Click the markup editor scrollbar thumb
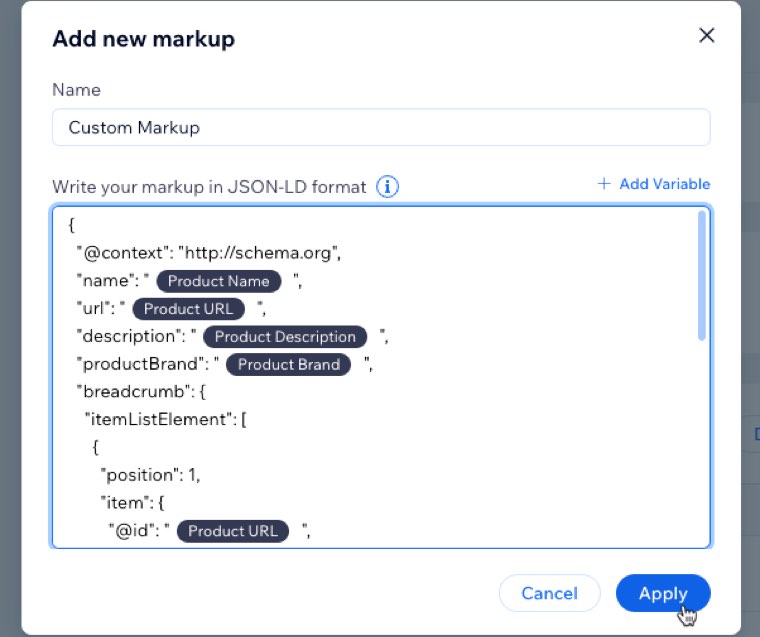This screenshot has width=760, height=637. (701, 275)
